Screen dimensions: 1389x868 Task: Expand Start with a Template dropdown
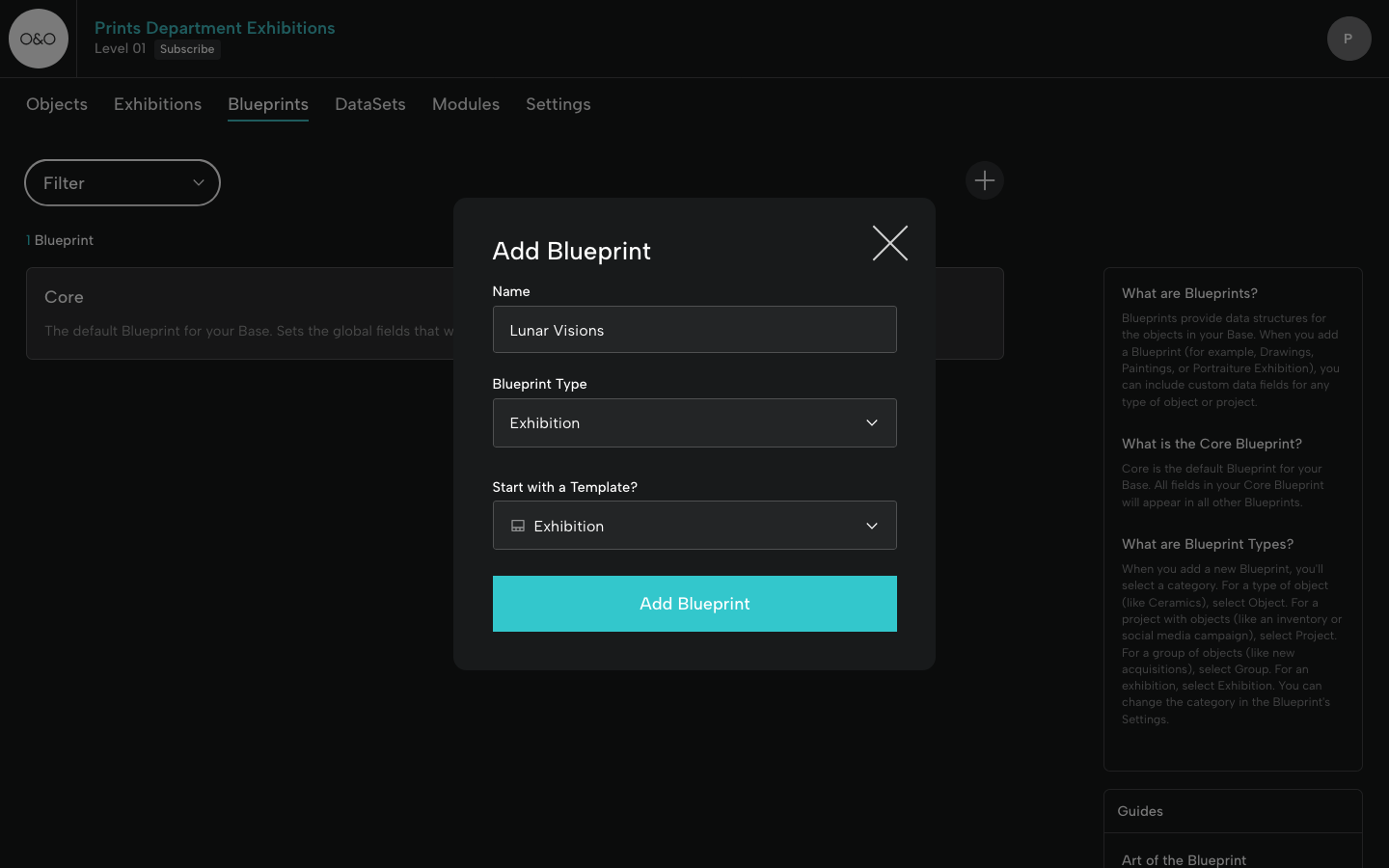[694, 526]
